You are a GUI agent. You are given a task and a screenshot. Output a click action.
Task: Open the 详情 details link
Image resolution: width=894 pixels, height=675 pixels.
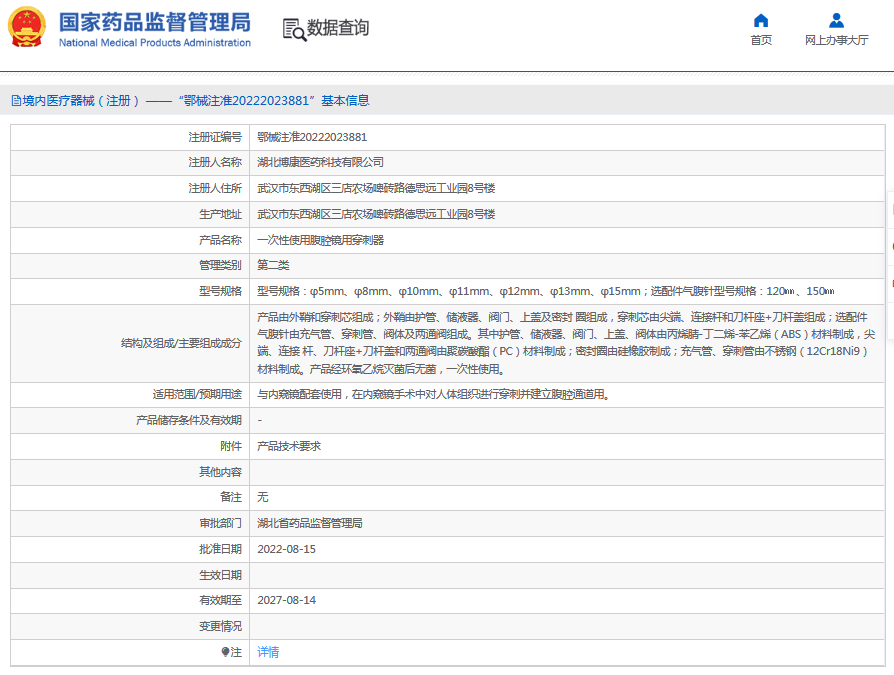coord(268,652)
